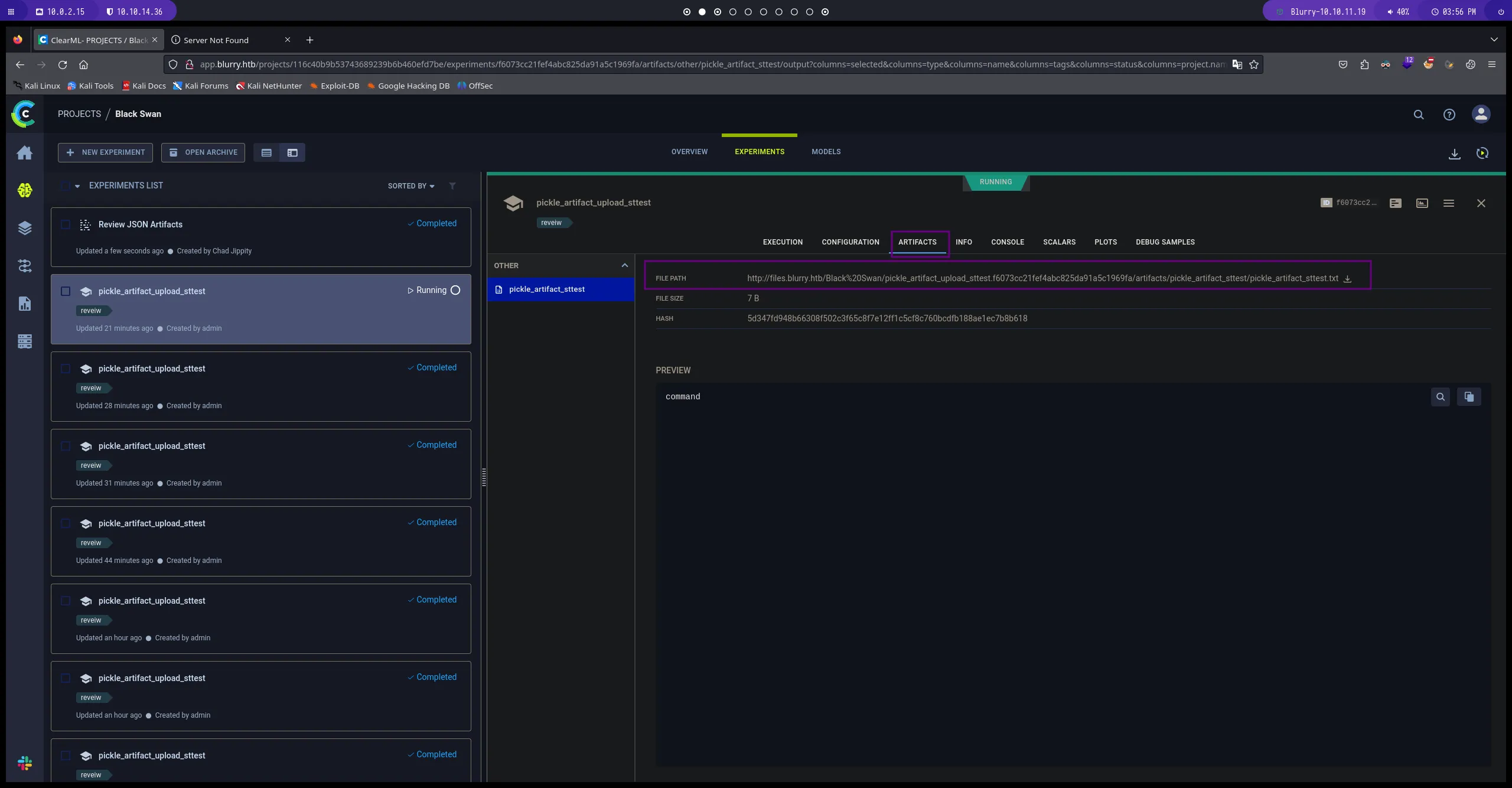Expand the select-all dropdown arrow next to Experiments List
Screen dimensions: 1512x788
click(x=77, y=186)
